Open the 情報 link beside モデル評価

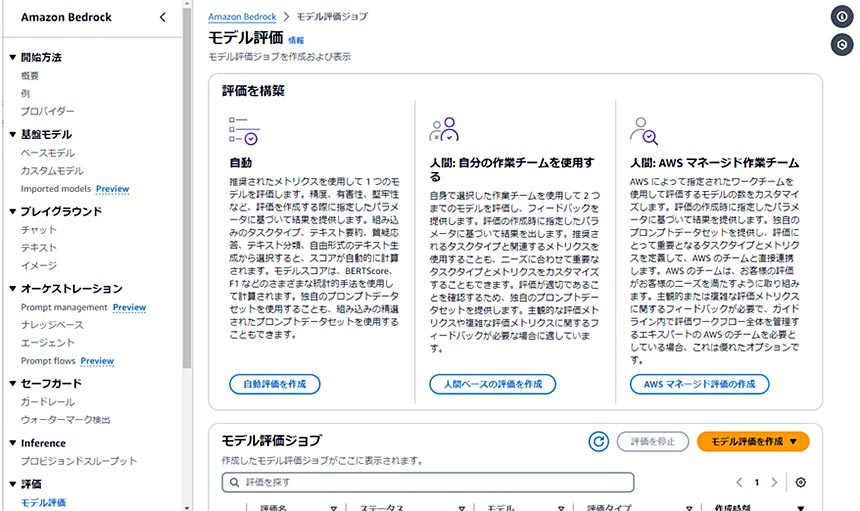point(296,40)
